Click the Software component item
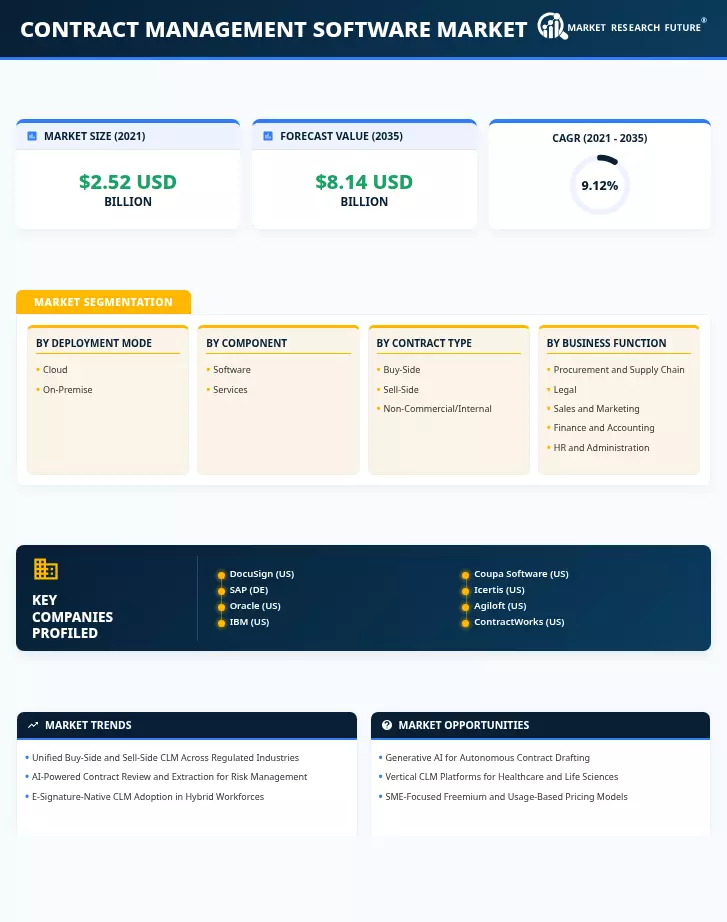Screen dimensions: 727x922 coord(231,370)
